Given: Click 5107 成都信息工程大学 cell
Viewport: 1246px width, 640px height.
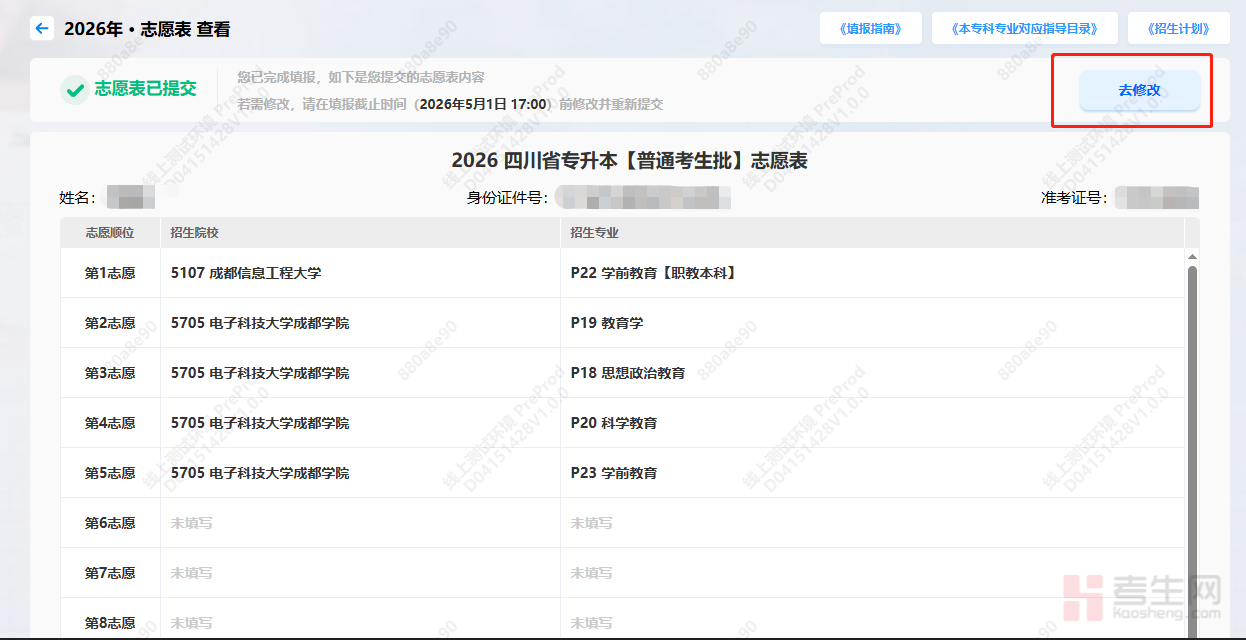Looking at the screenshot, I should [x=246, y=273].
